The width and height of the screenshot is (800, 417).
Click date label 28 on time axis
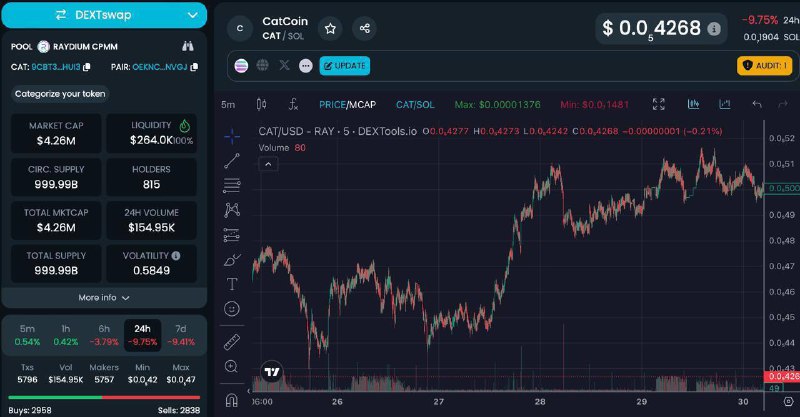(540, 402)
